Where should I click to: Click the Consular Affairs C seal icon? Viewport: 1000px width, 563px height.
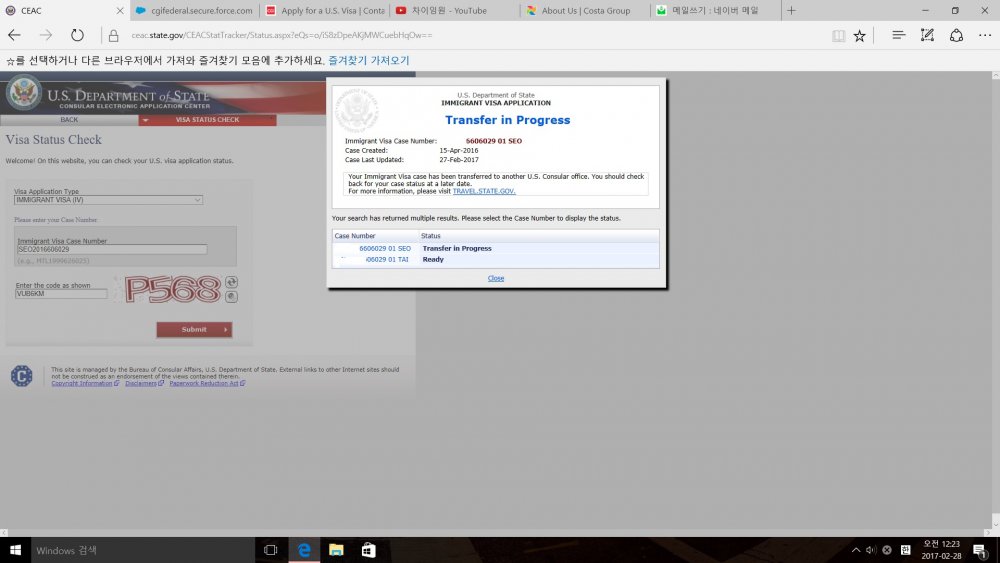[x=22, y=376]
